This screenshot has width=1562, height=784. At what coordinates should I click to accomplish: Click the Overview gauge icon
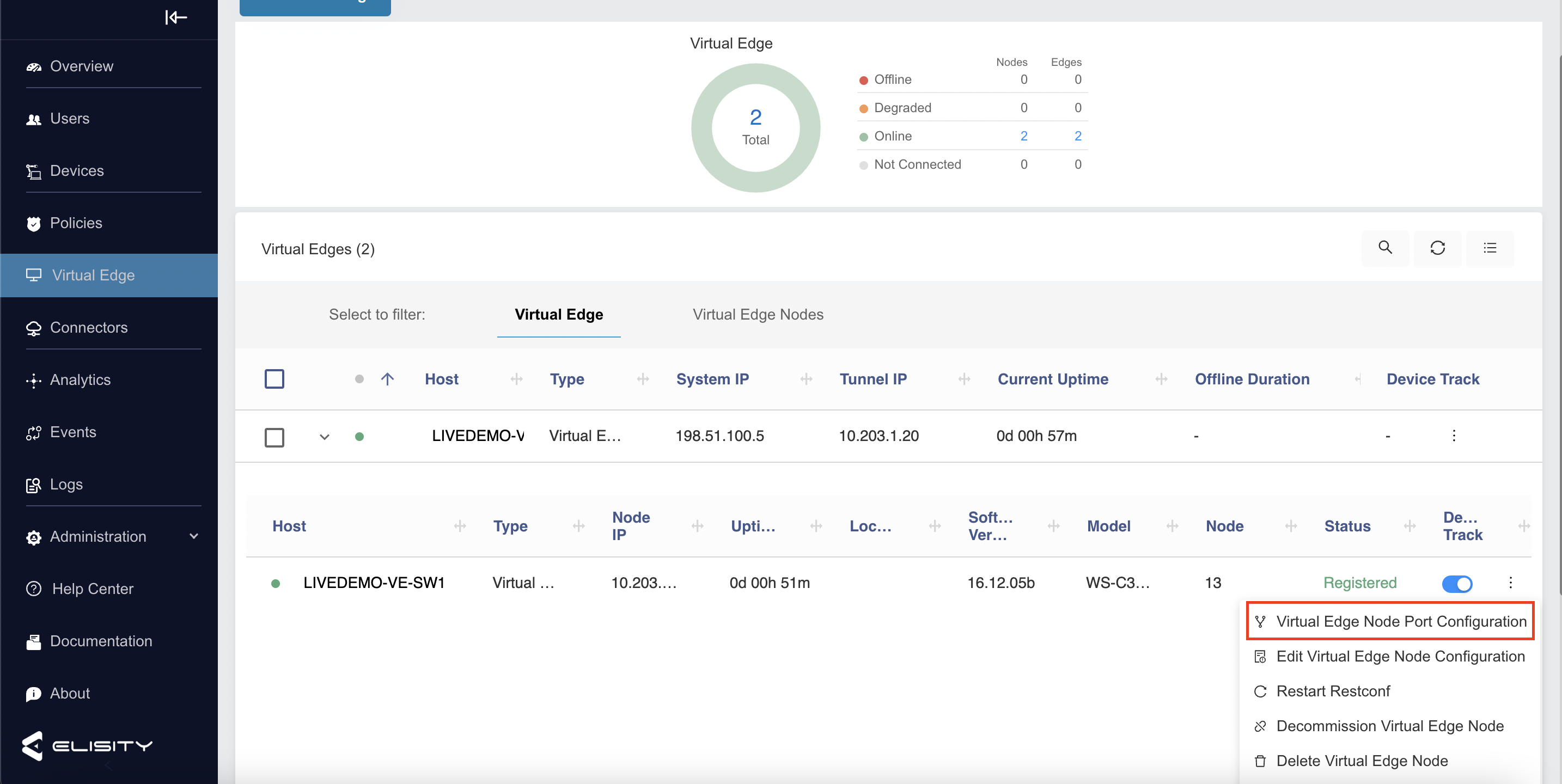[33, 67]
